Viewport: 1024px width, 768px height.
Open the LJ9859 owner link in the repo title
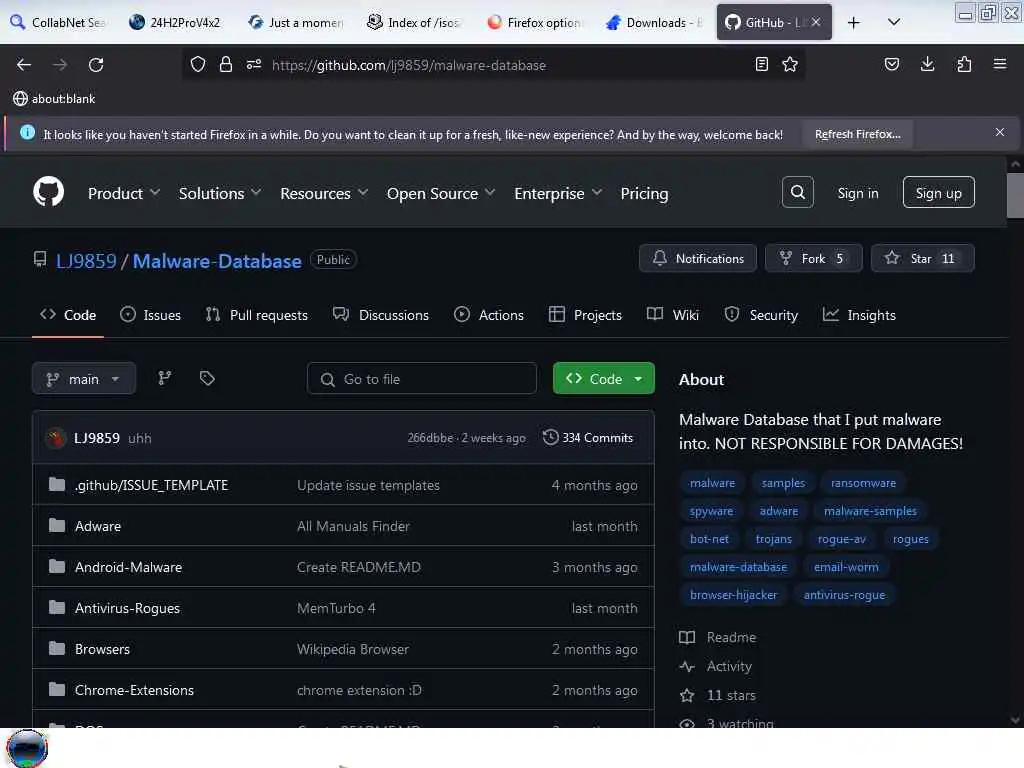click(x=86, y=261)
